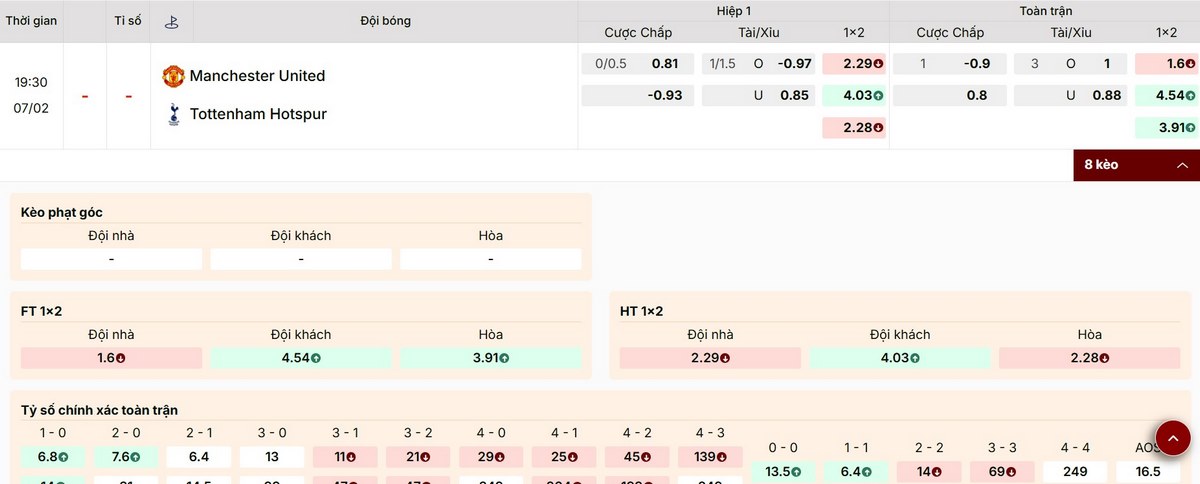Pick HT 1×2 home odds 2.29

point(710,358)
